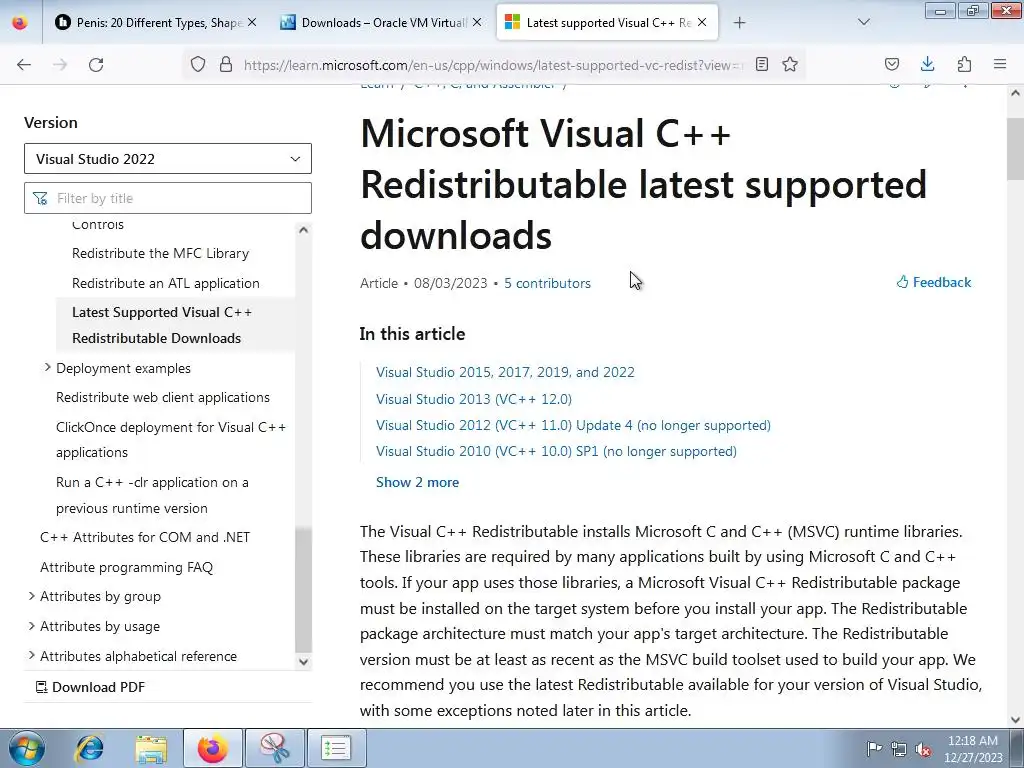Go back with the browser back arrow
This screenshot has width=1024, height=768.
pos(24,64)
